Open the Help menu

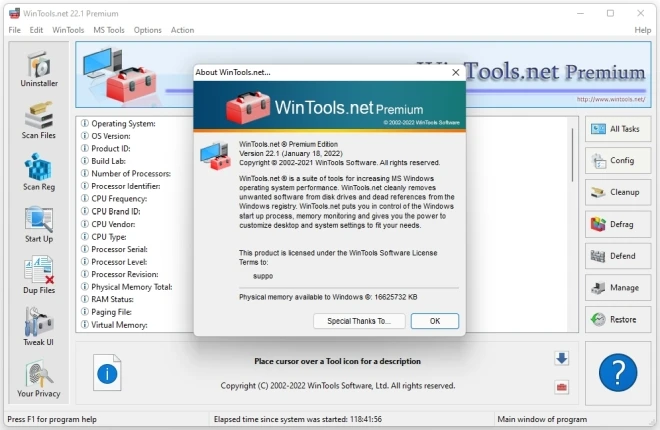click(643, 30)
